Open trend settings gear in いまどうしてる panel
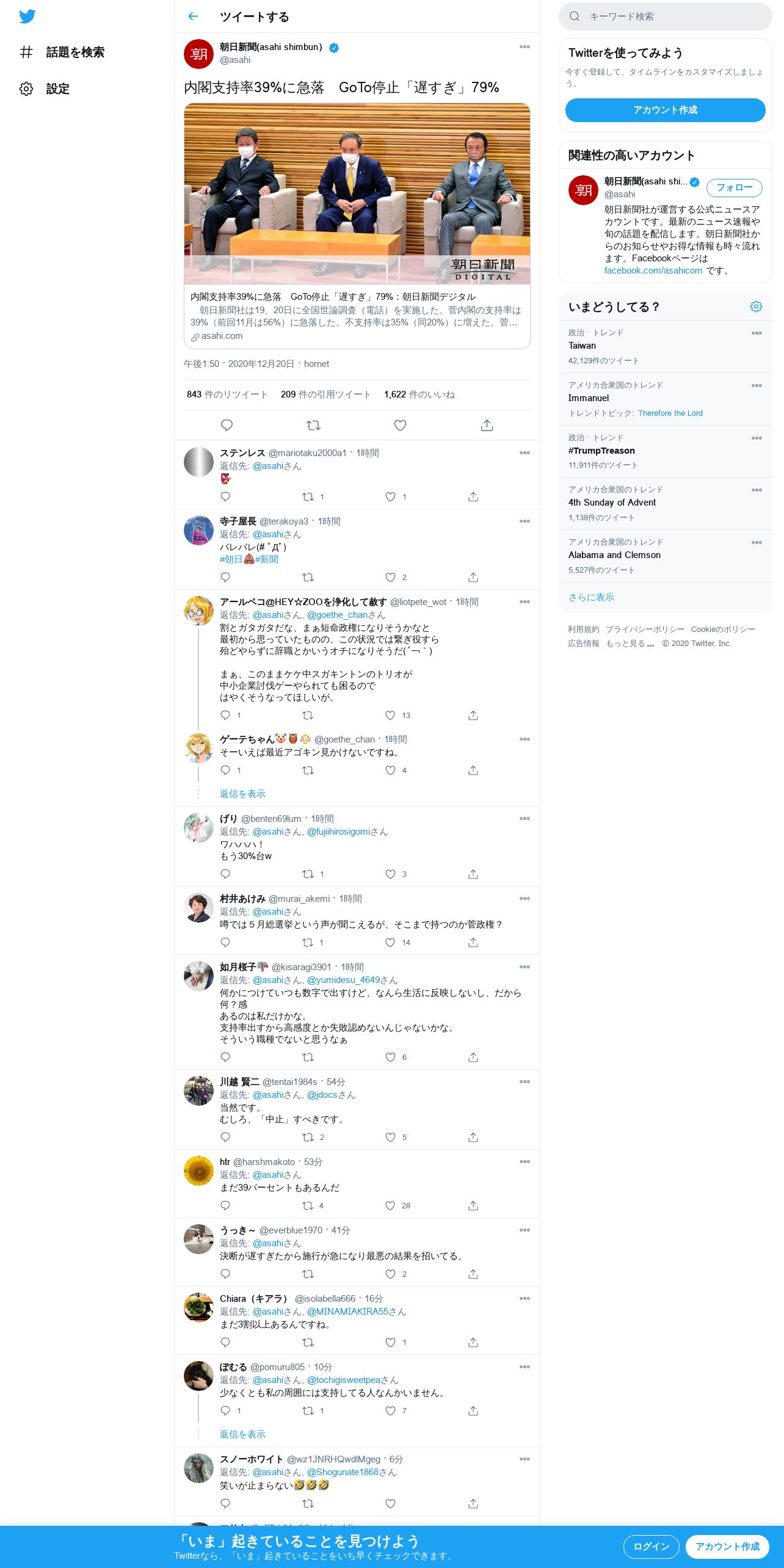 [x=756, y=307]
